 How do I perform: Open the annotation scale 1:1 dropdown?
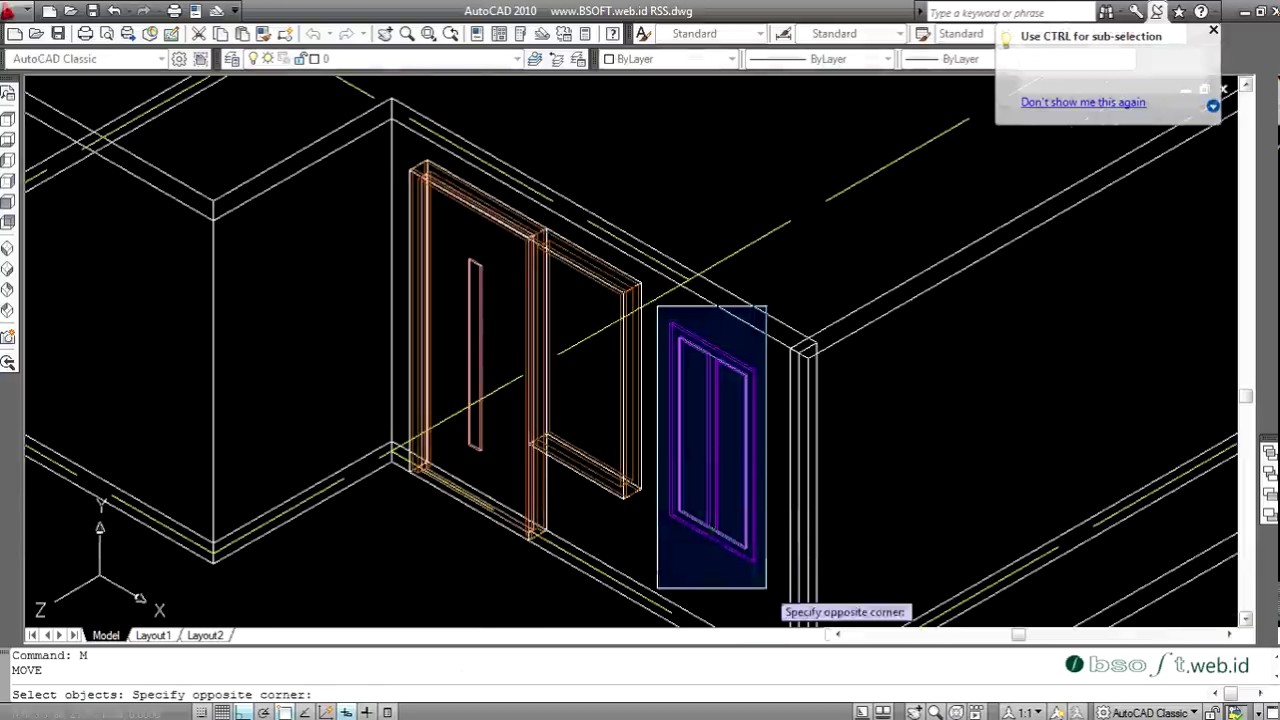point(1024,713)
